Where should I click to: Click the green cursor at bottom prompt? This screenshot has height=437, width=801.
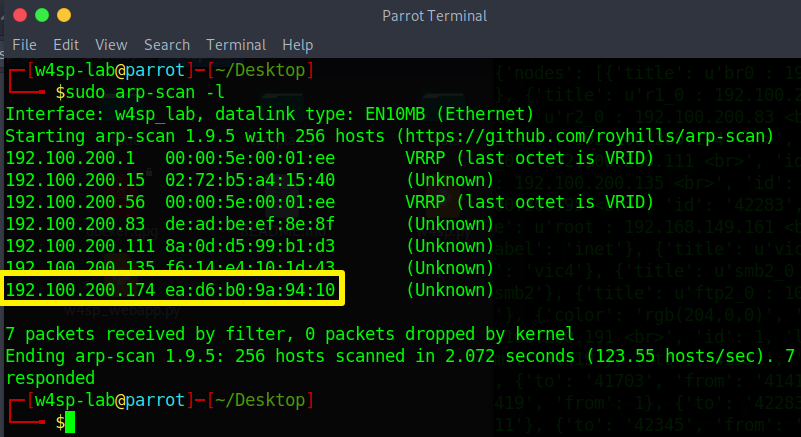(70, 422)
